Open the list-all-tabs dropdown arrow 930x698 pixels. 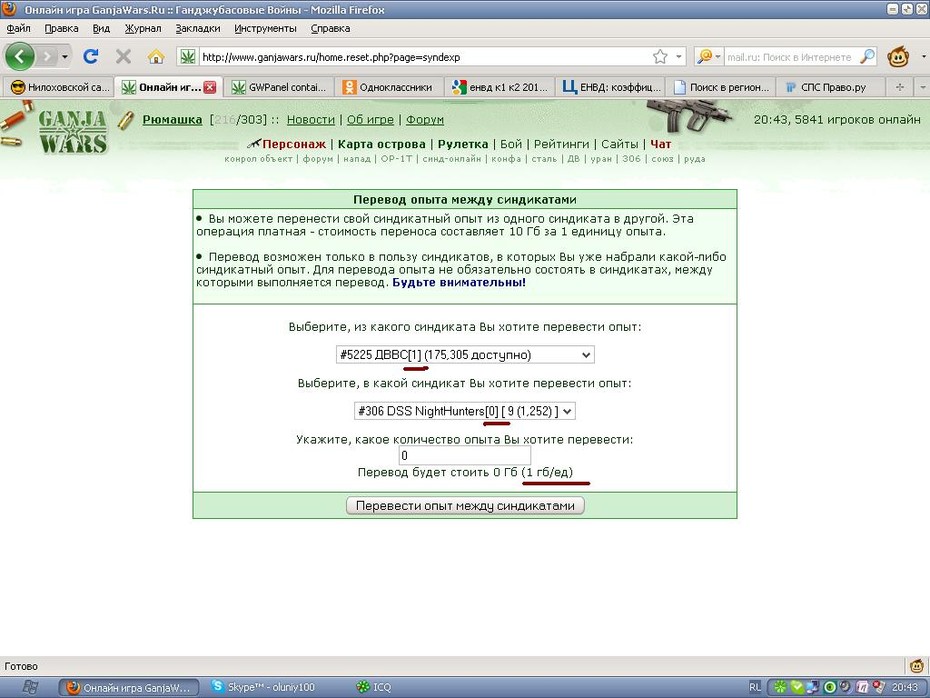point(922,87)
